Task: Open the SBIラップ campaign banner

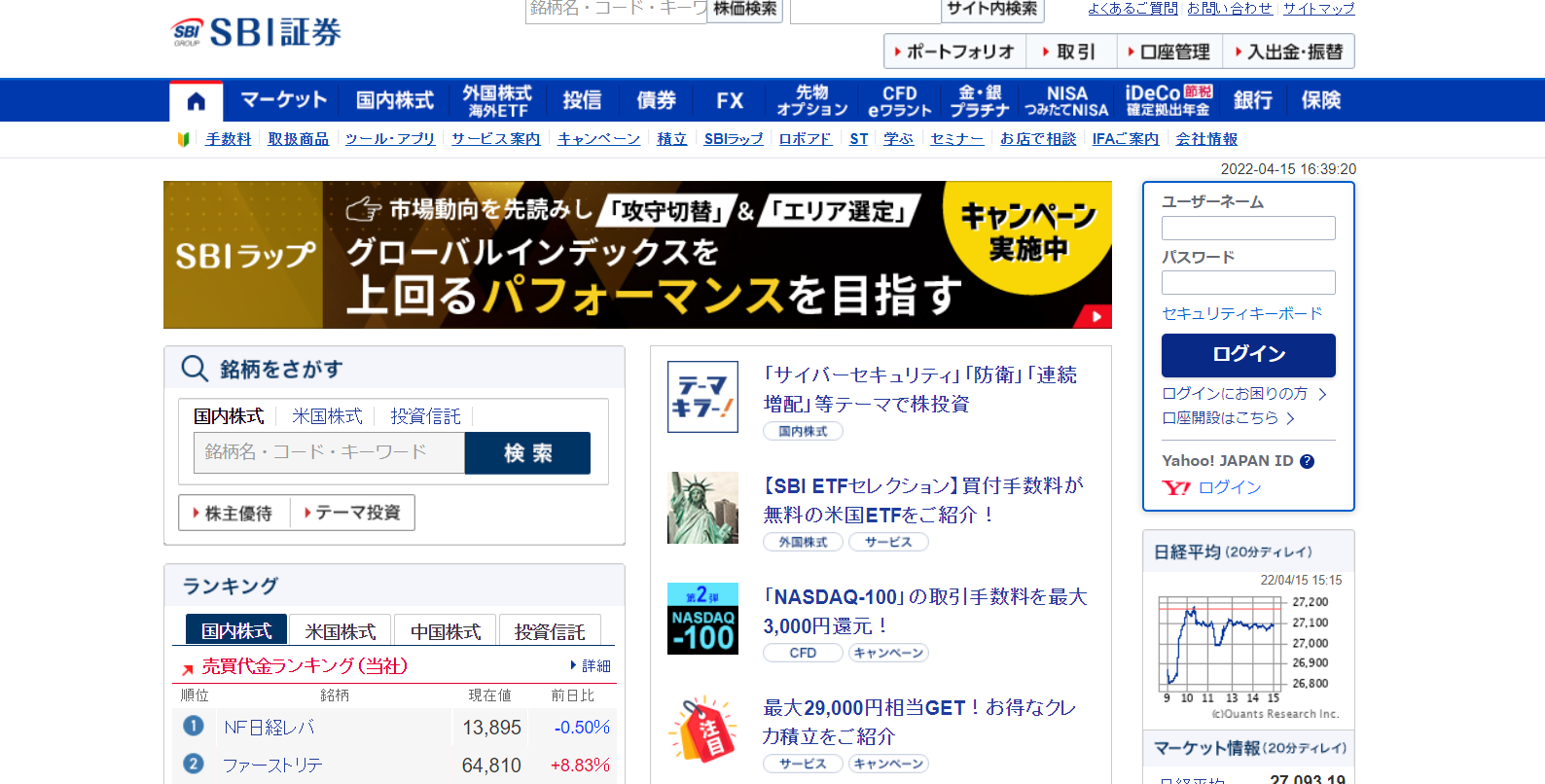Action: pyautogui.click(x=637, y=255)
